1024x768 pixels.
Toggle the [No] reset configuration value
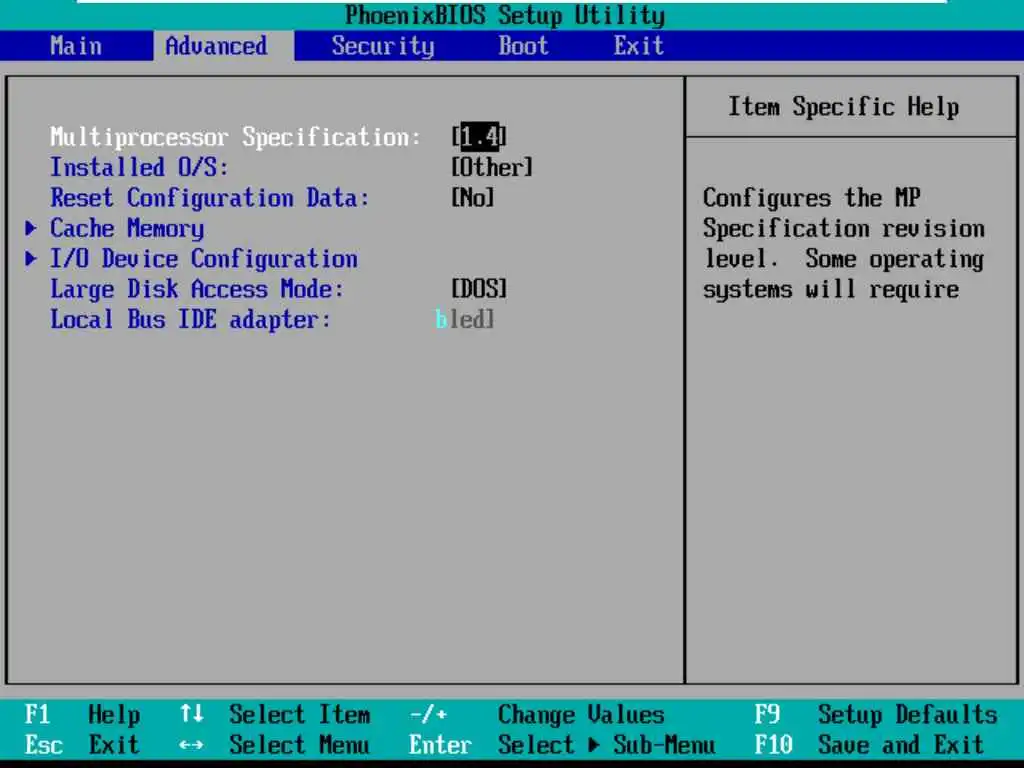[473, 198]
